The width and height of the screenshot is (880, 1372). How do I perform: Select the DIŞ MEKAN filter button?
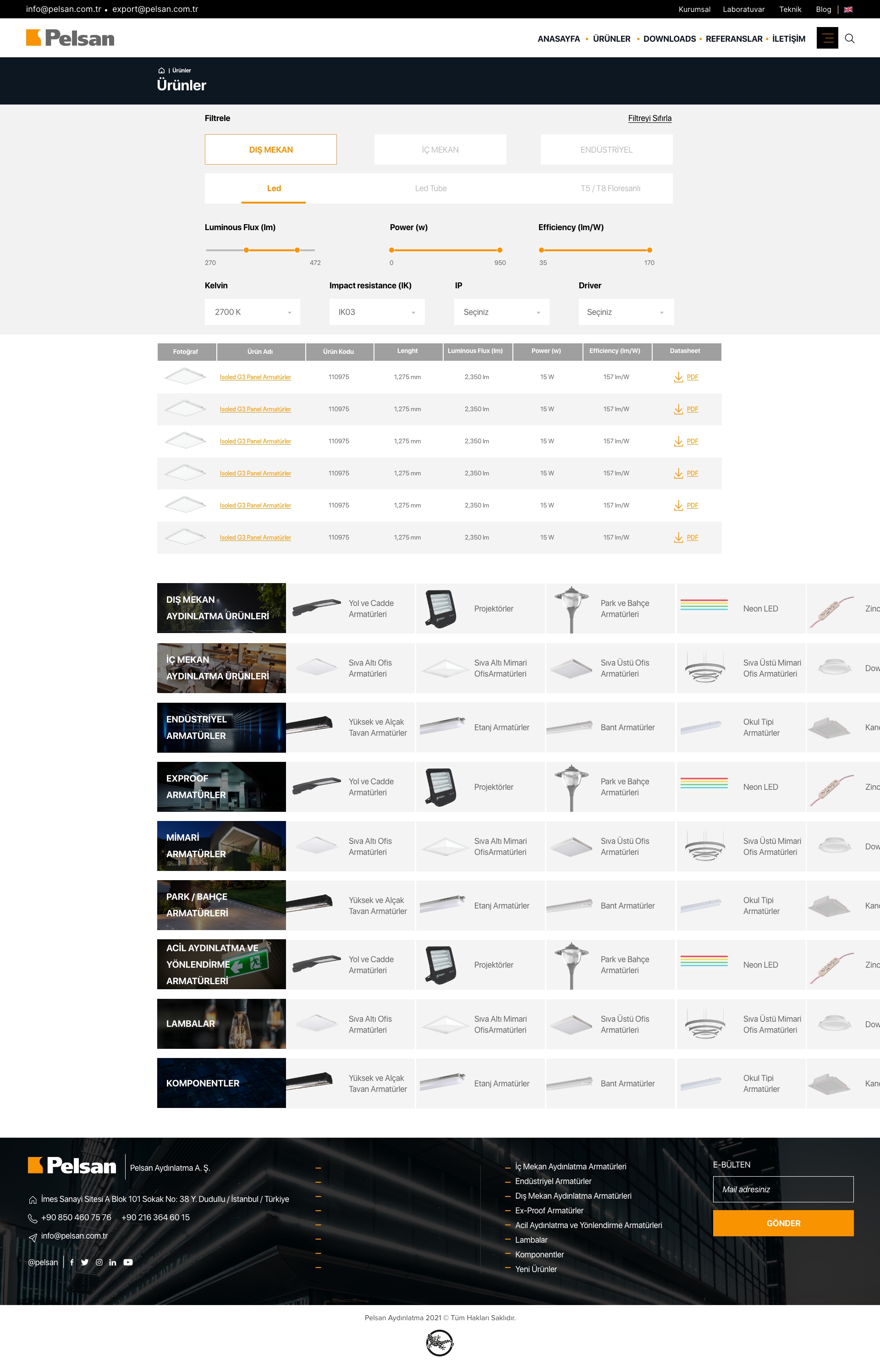270,150
